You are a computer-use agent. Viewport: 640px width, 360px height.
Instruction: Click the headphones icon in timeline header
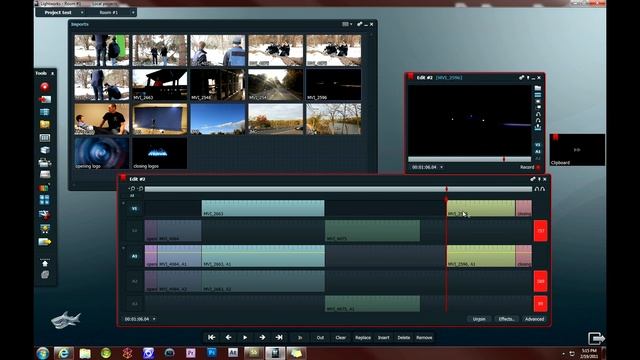(540, 189)
